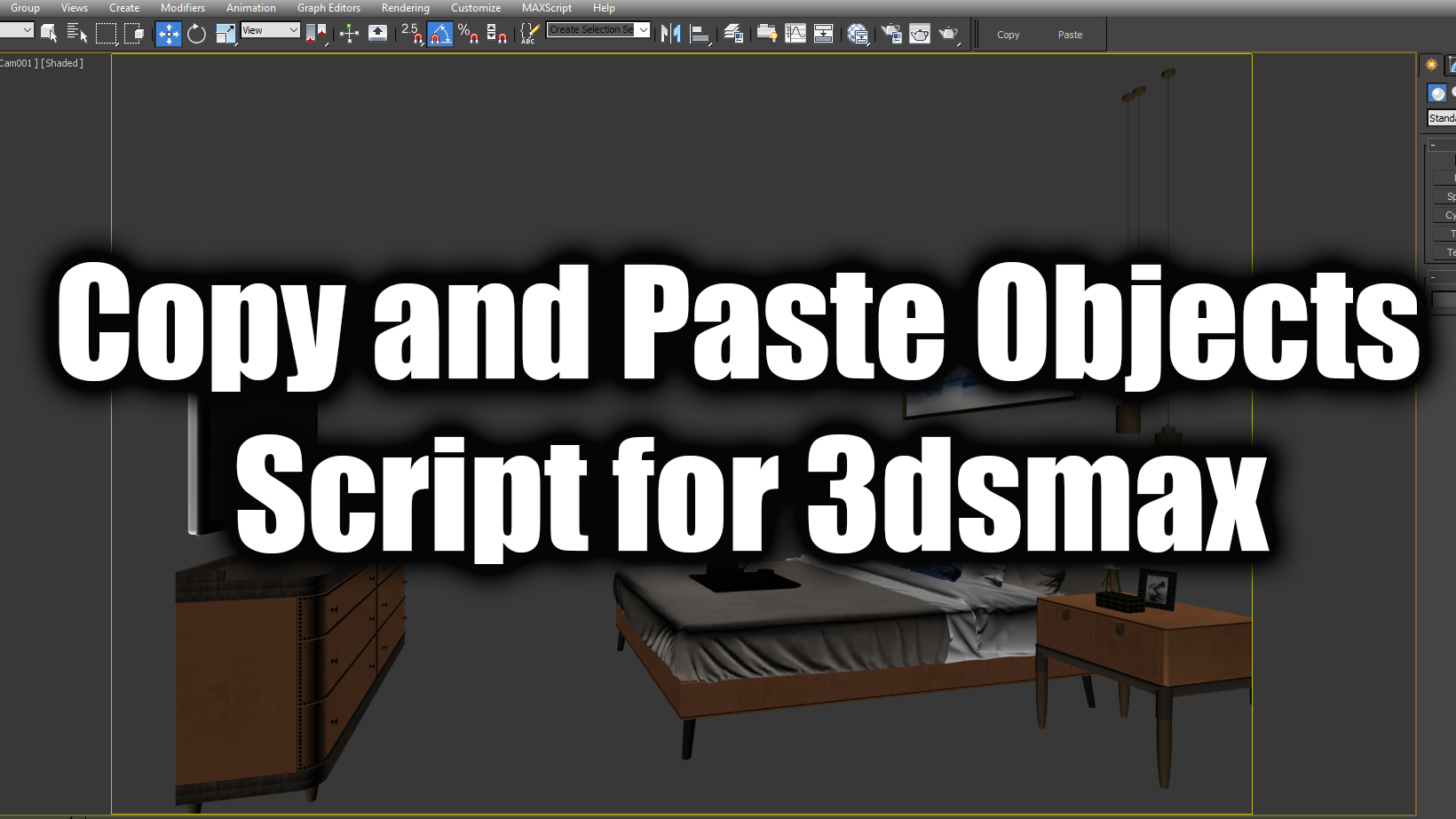Open the MAXScript menu
Screen dimensions: 1456x819
(547, 8)
